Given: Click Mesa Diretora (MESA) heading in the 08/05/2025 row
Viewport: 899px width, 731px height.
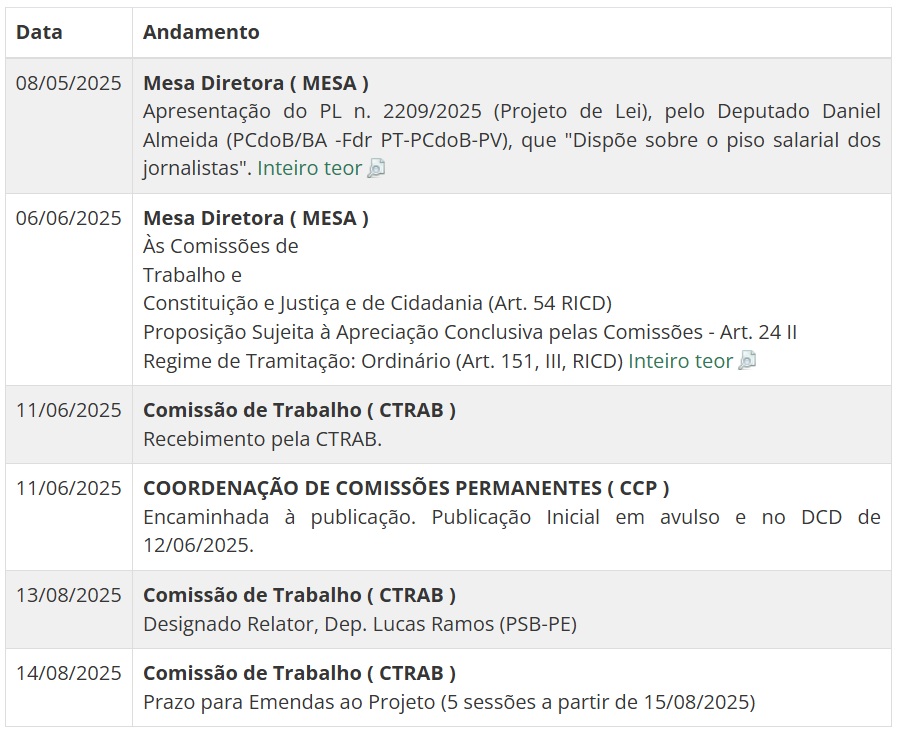Looking at the screenshot, I should click(x=255, y=83).
